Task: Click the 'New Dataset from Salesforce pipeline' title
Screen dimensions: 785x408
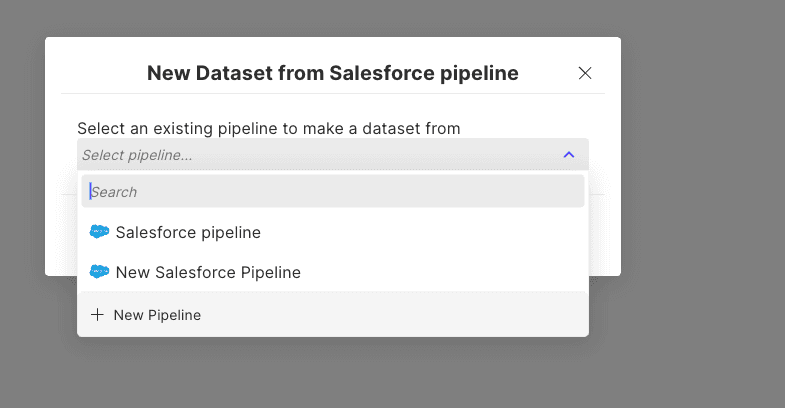Action: [x=332, y=73]
